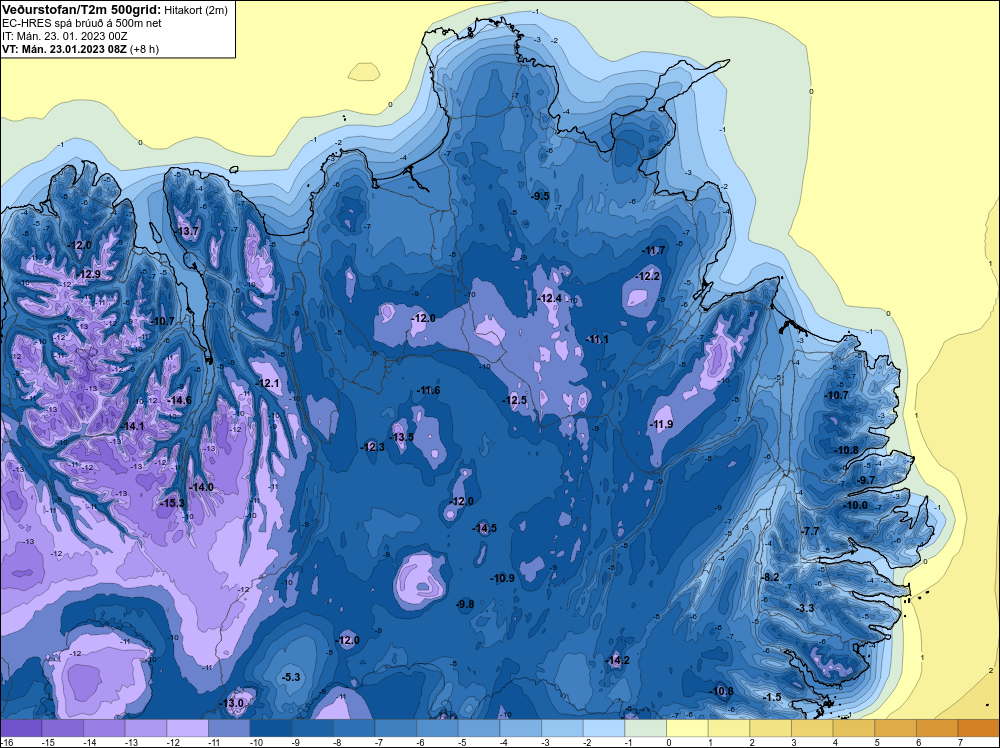Click the legend swatch between -4 and -3
The image size is (1000, 748).
(521, 728)
